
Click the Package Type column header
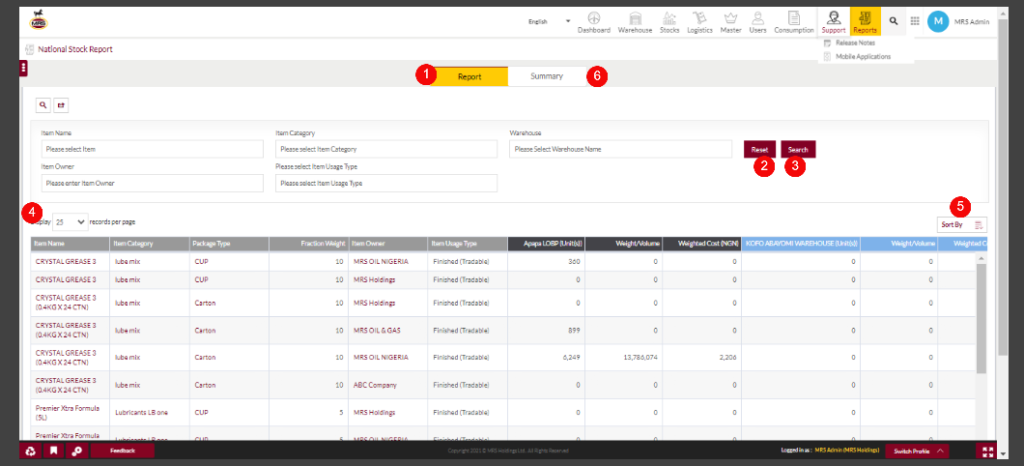[229, 243]
